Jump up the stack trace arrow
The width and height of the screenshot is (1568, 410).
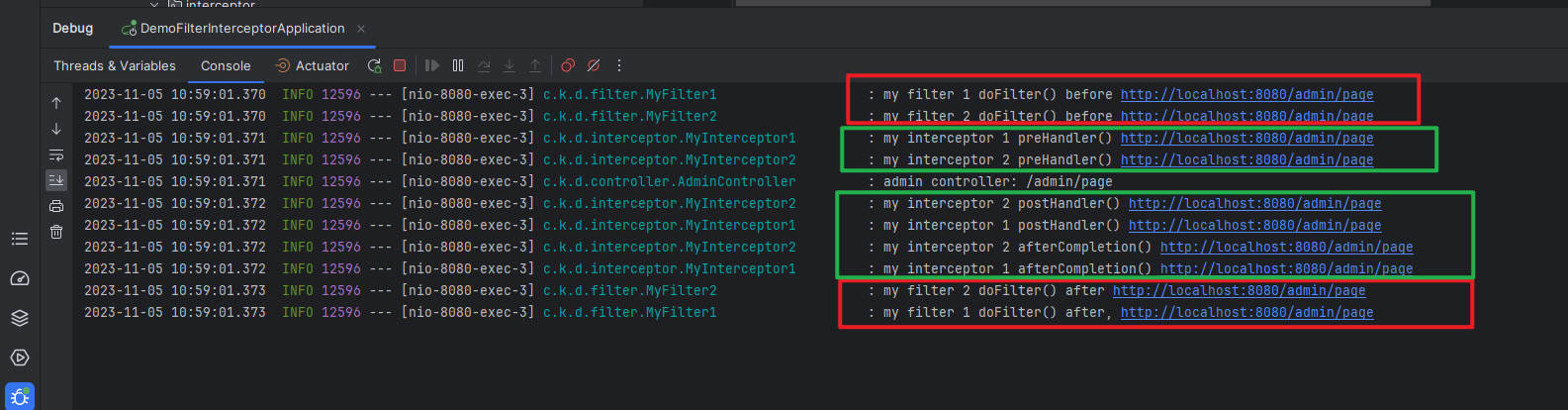click(x=56, y=103)
